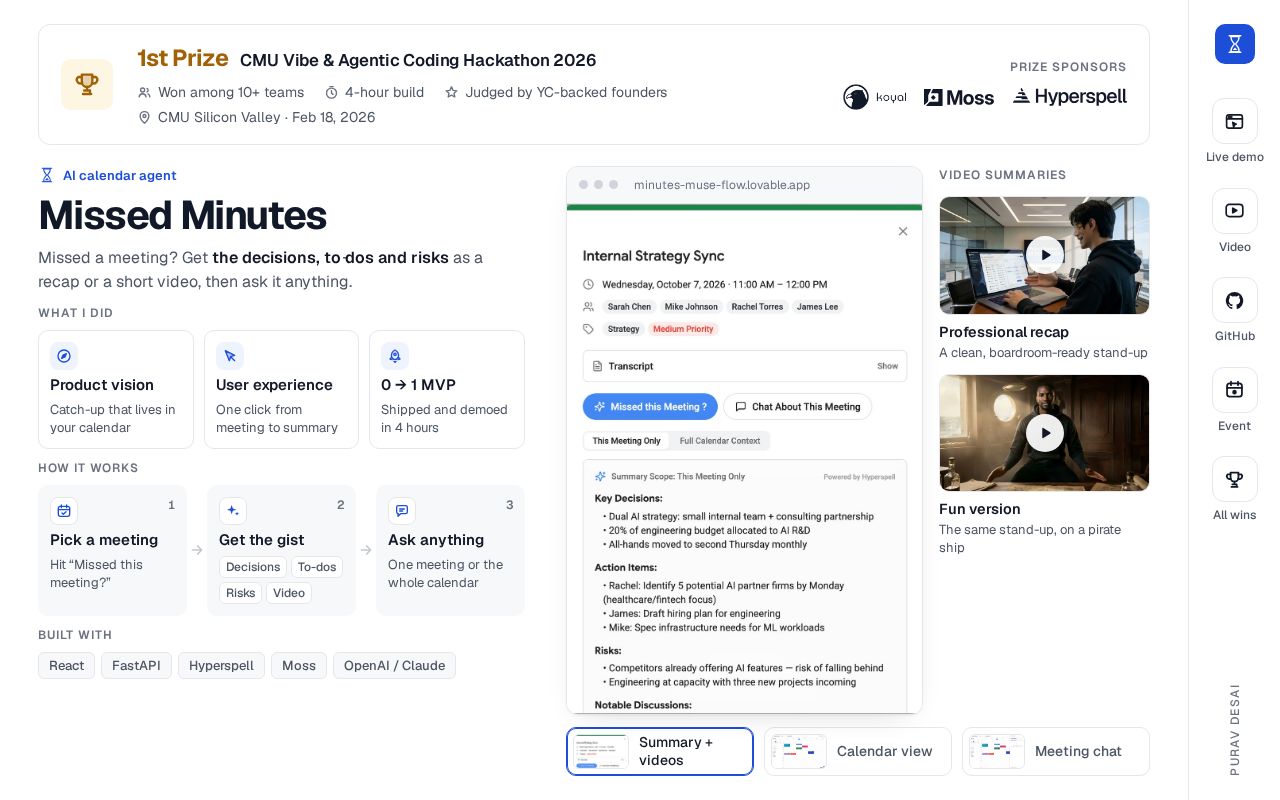
Task: Select the This Meeting Only tab
Action: click(626, 441)
